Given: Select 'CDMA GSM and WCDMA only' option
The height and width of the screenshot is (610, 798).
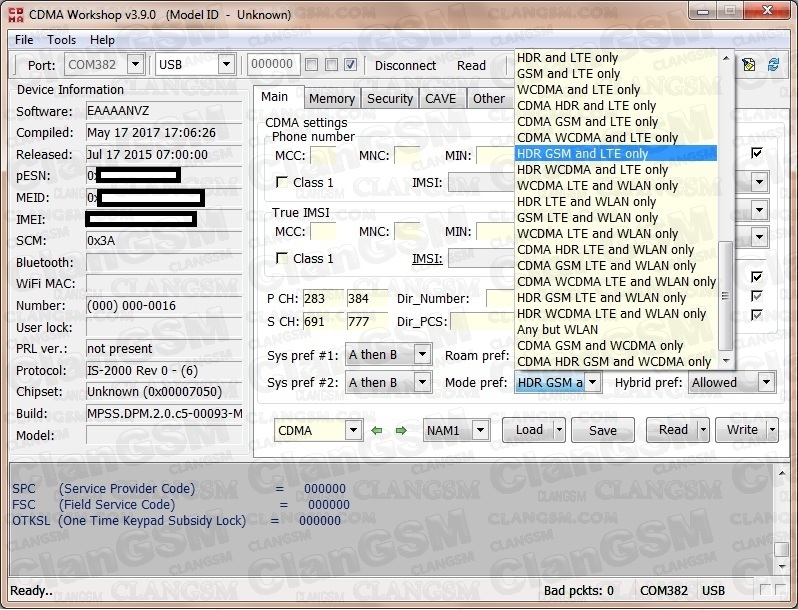Looking at the screenshot, I should coord(616,346).
